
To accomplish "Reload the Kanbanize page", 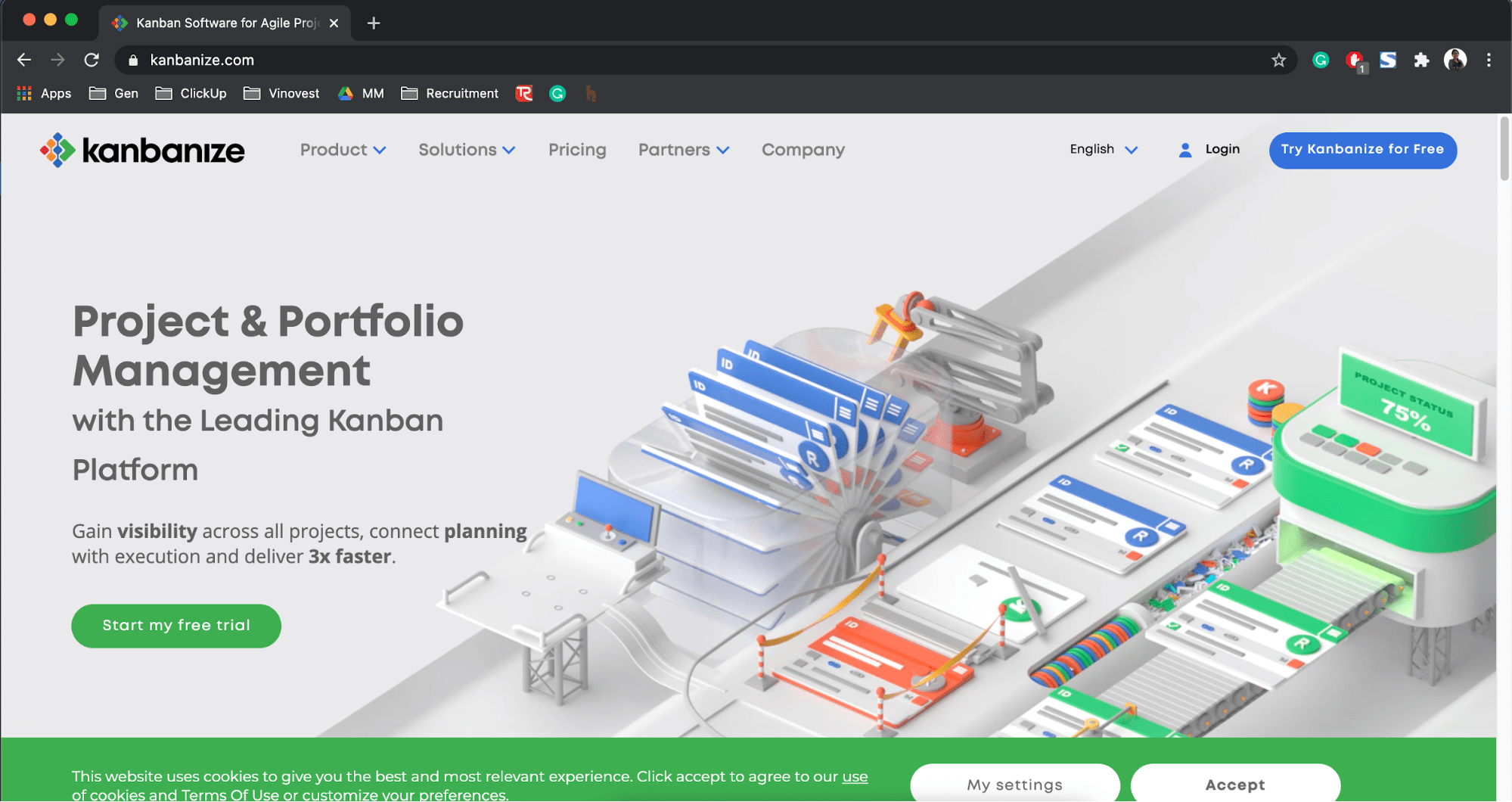I will 92,60.
